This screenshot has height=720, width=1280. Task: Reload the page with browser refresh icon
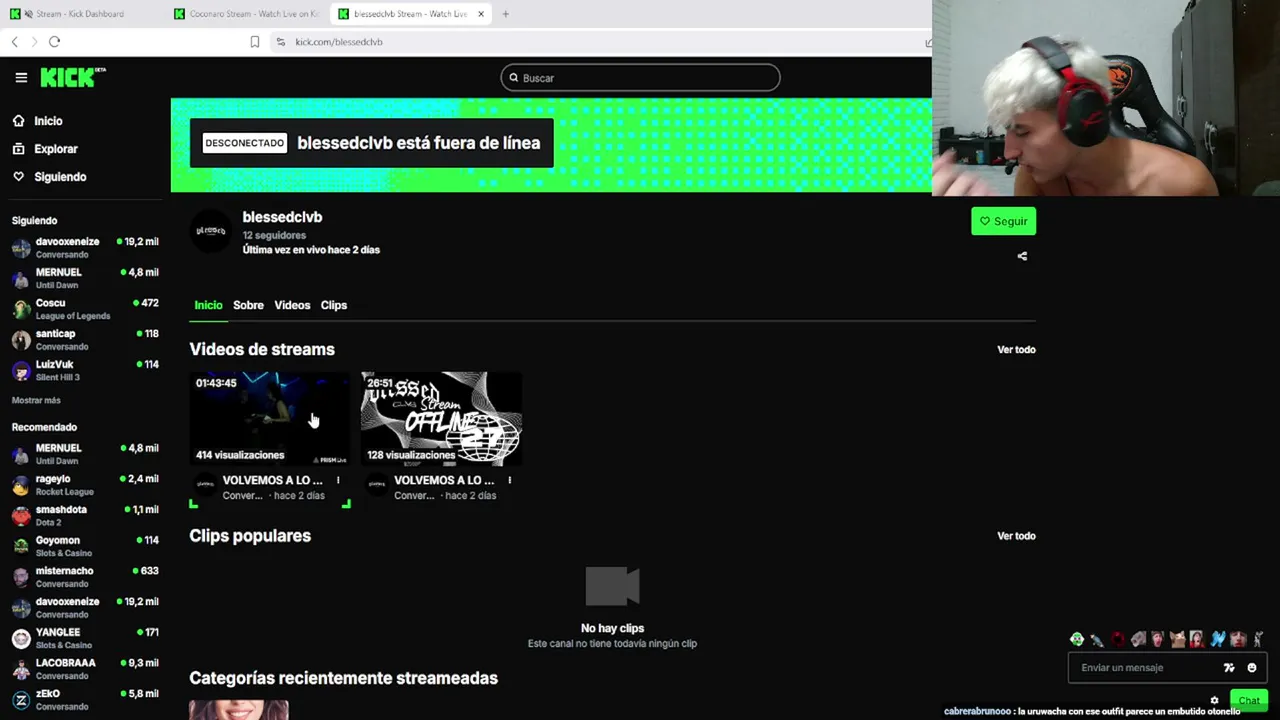55,42
